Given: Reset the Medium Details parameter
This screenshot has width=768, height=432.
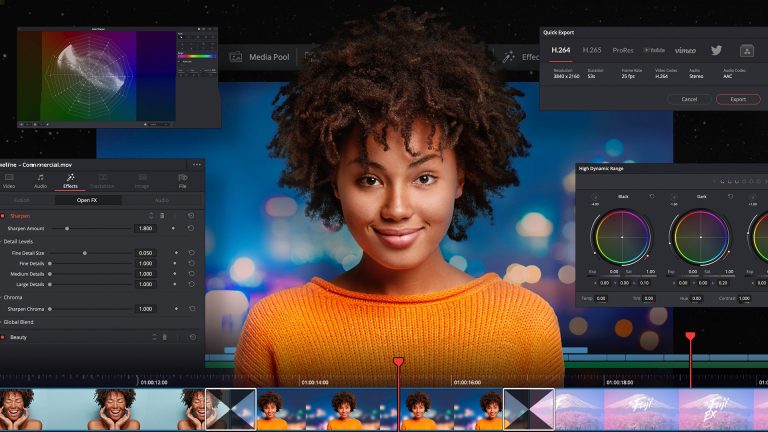Looking at the screenshot, I should click(192, 274).
